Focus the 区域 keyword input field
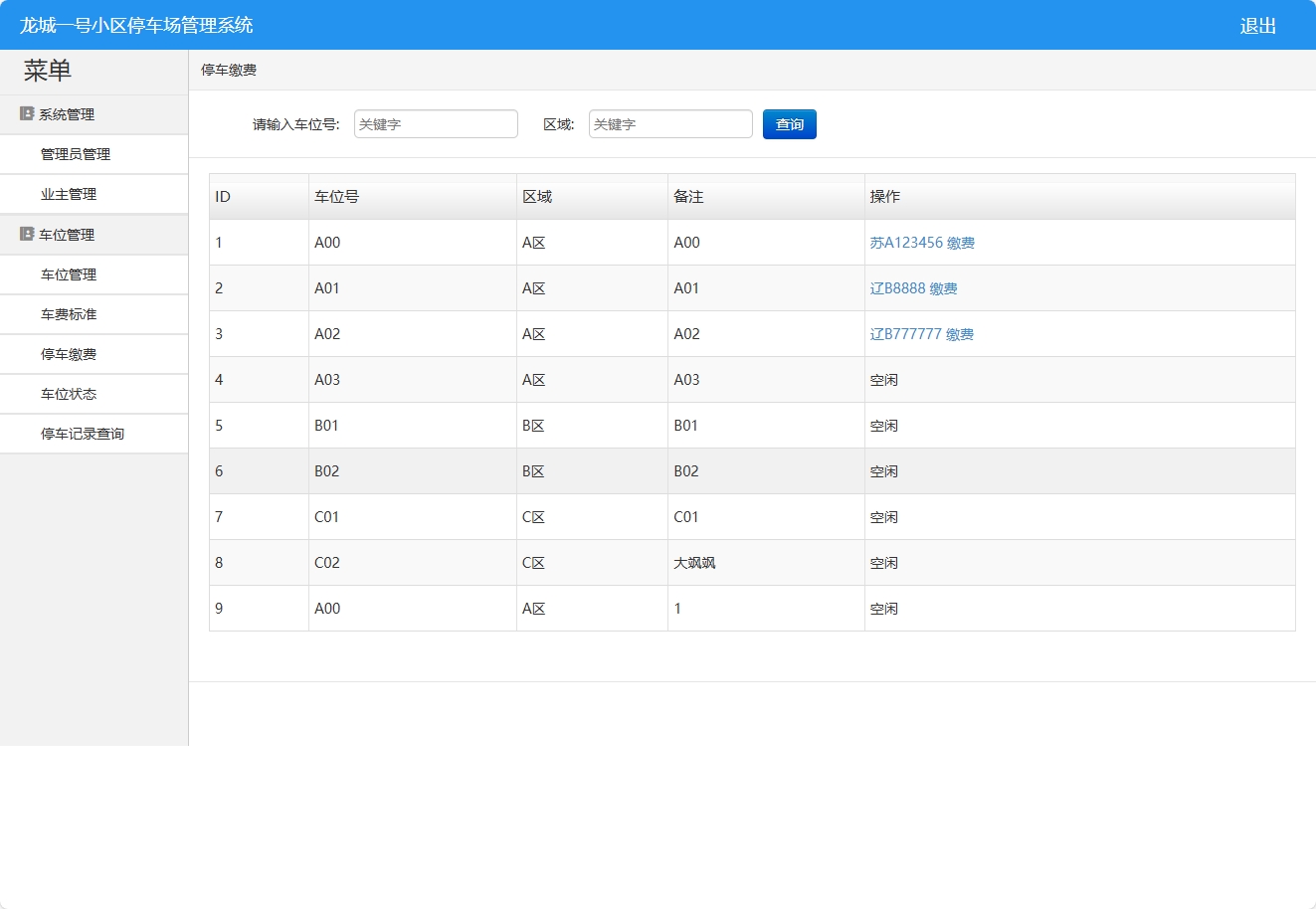1316x909 pixels. point(670,124)
